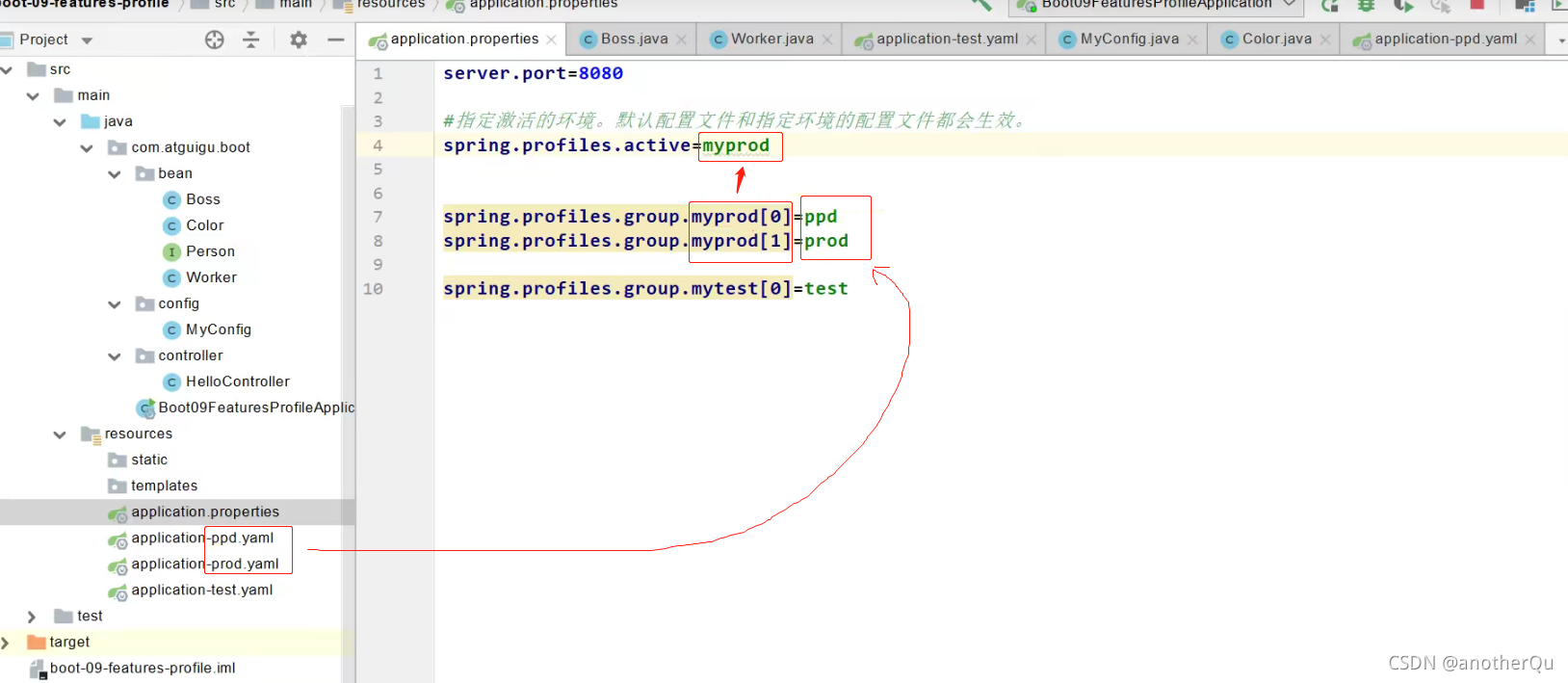Close the Color.java tab
Viewport: 1568px width, 683px height.
(x=1325, y=39)
